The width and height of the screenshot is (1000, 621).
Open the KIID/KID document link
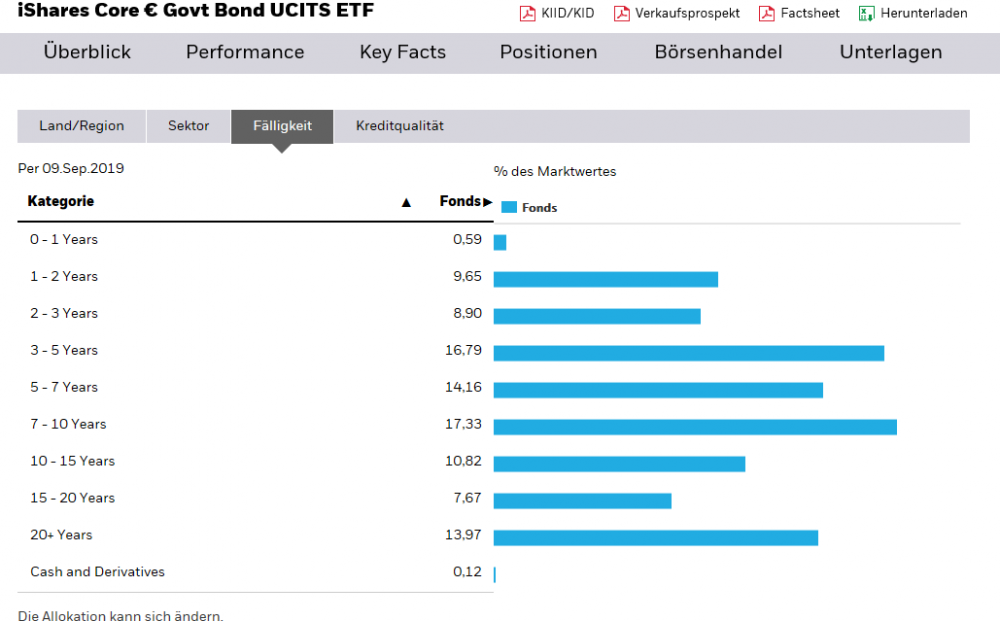[x=568, y=13]
